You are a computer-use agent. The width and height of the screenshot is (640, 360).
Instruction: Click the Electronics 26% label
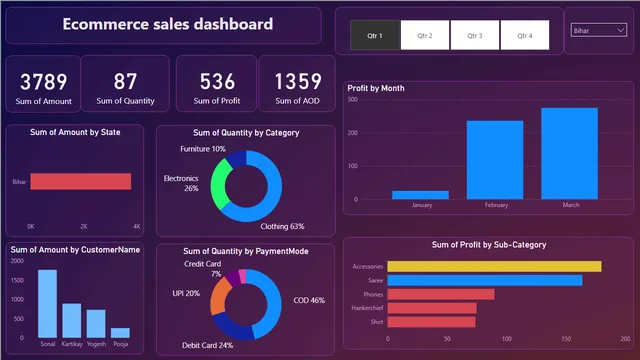pos(181,183)
